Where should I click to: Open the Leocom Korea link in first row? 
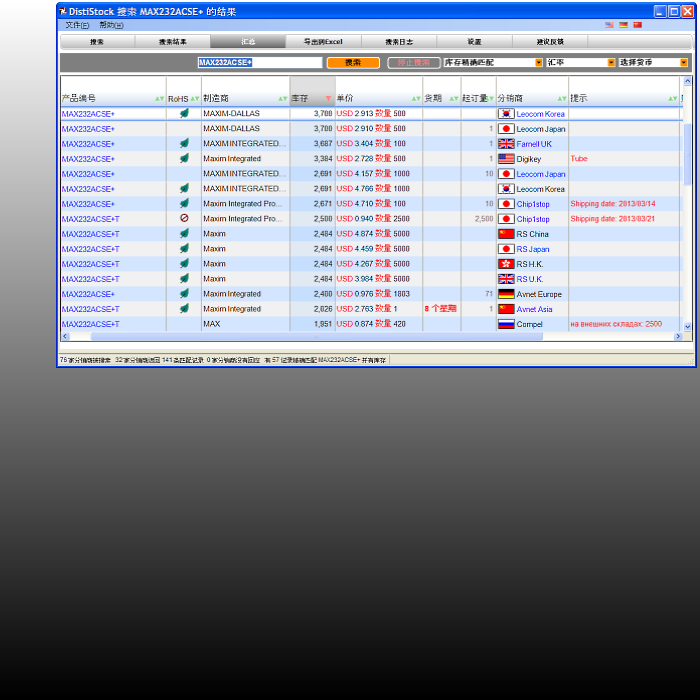540,114
